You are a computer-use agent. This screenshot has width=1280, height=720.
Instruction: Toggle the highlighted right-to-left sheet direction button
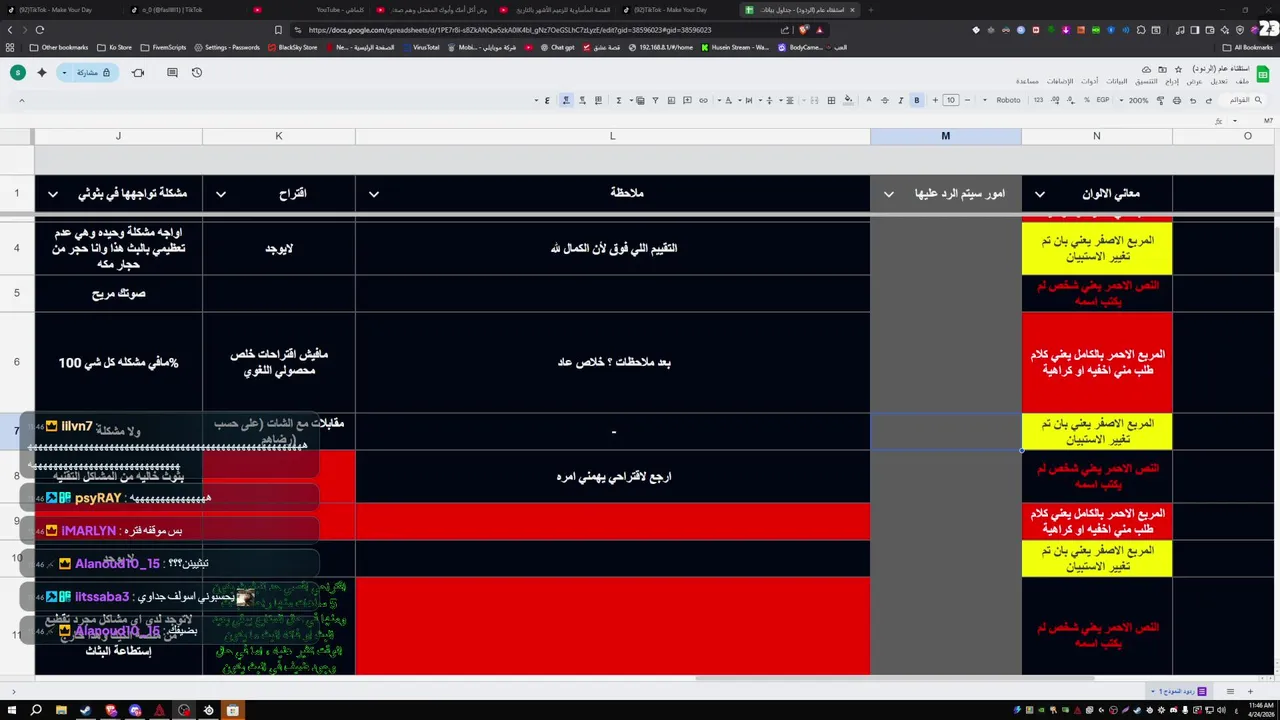[x=566, y=100]
